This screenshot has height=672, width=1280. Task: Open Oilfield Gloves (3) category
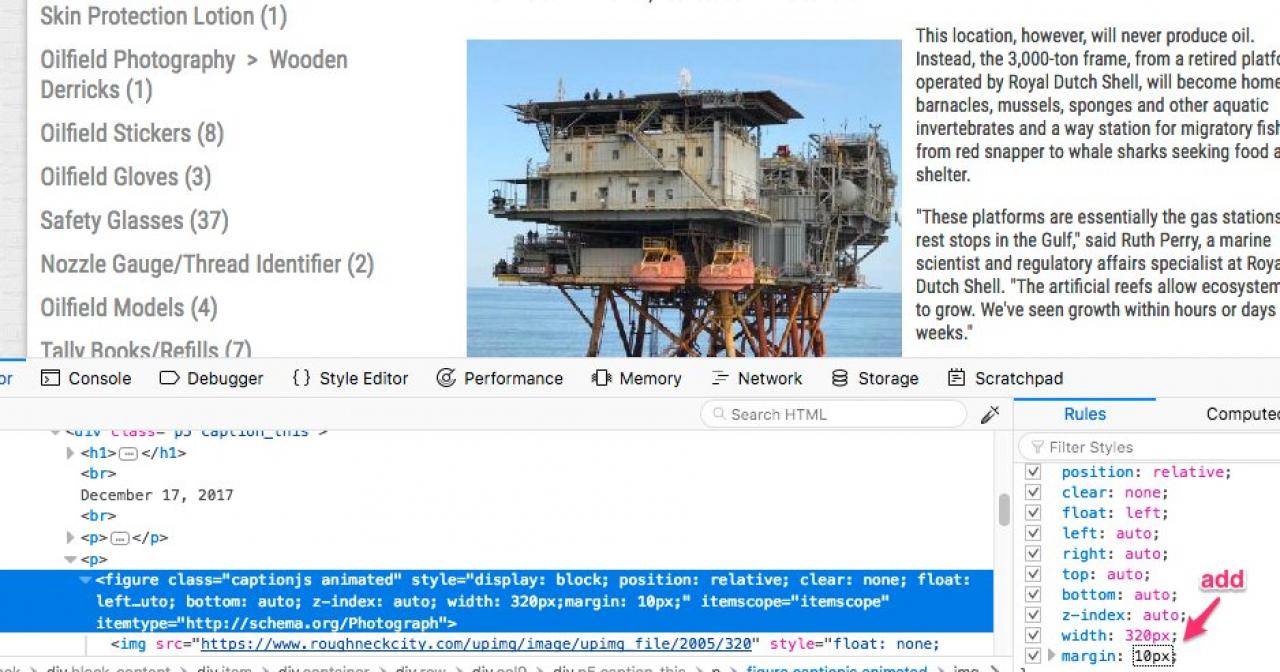125,177
